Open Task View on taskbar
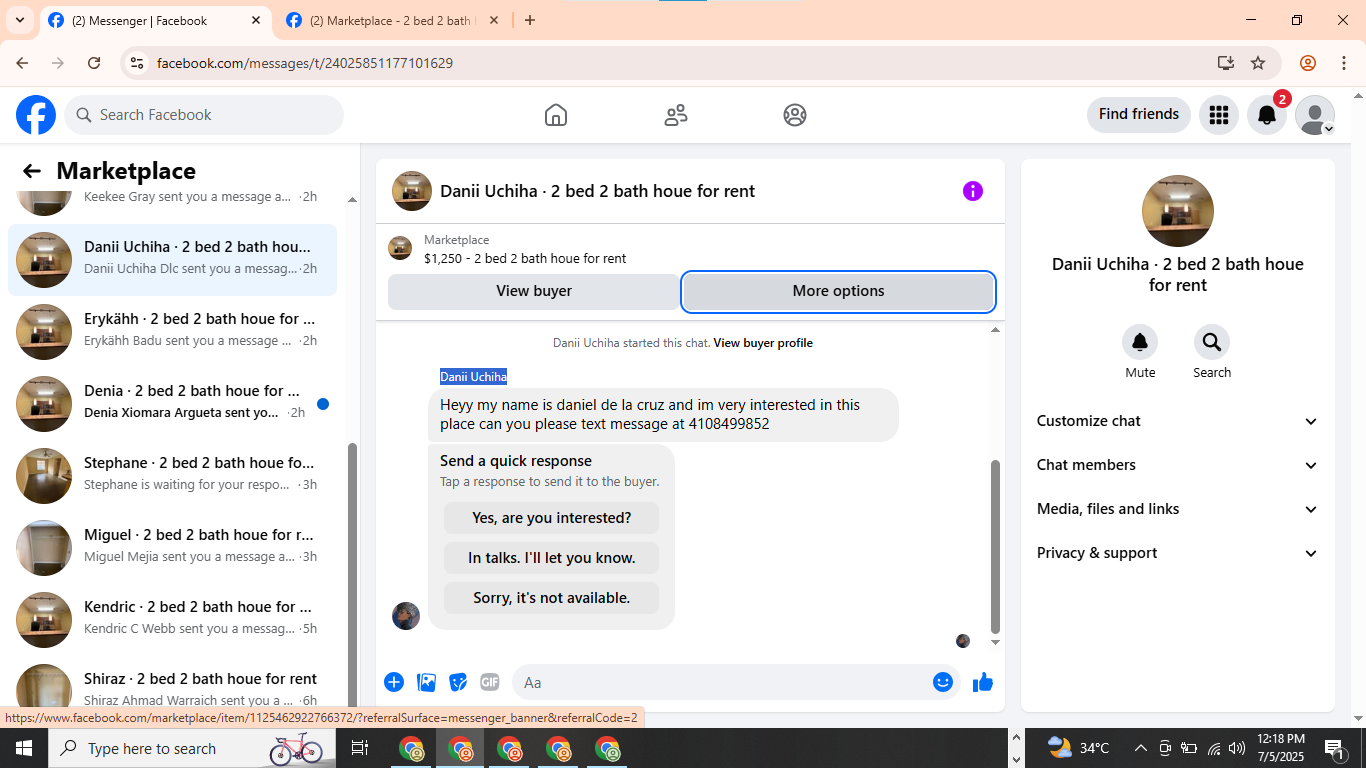Viewport: 1366px width, 768px height. 360,748
